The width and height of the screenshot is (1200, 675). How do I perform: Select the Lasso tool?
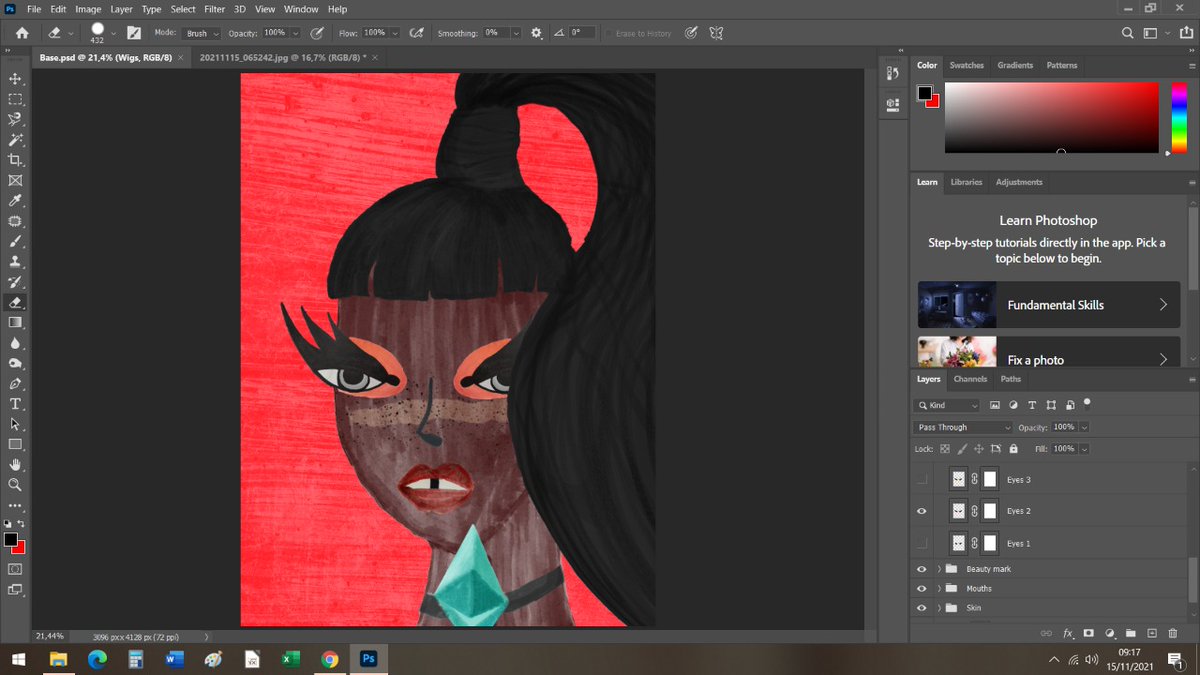point(15,119)
